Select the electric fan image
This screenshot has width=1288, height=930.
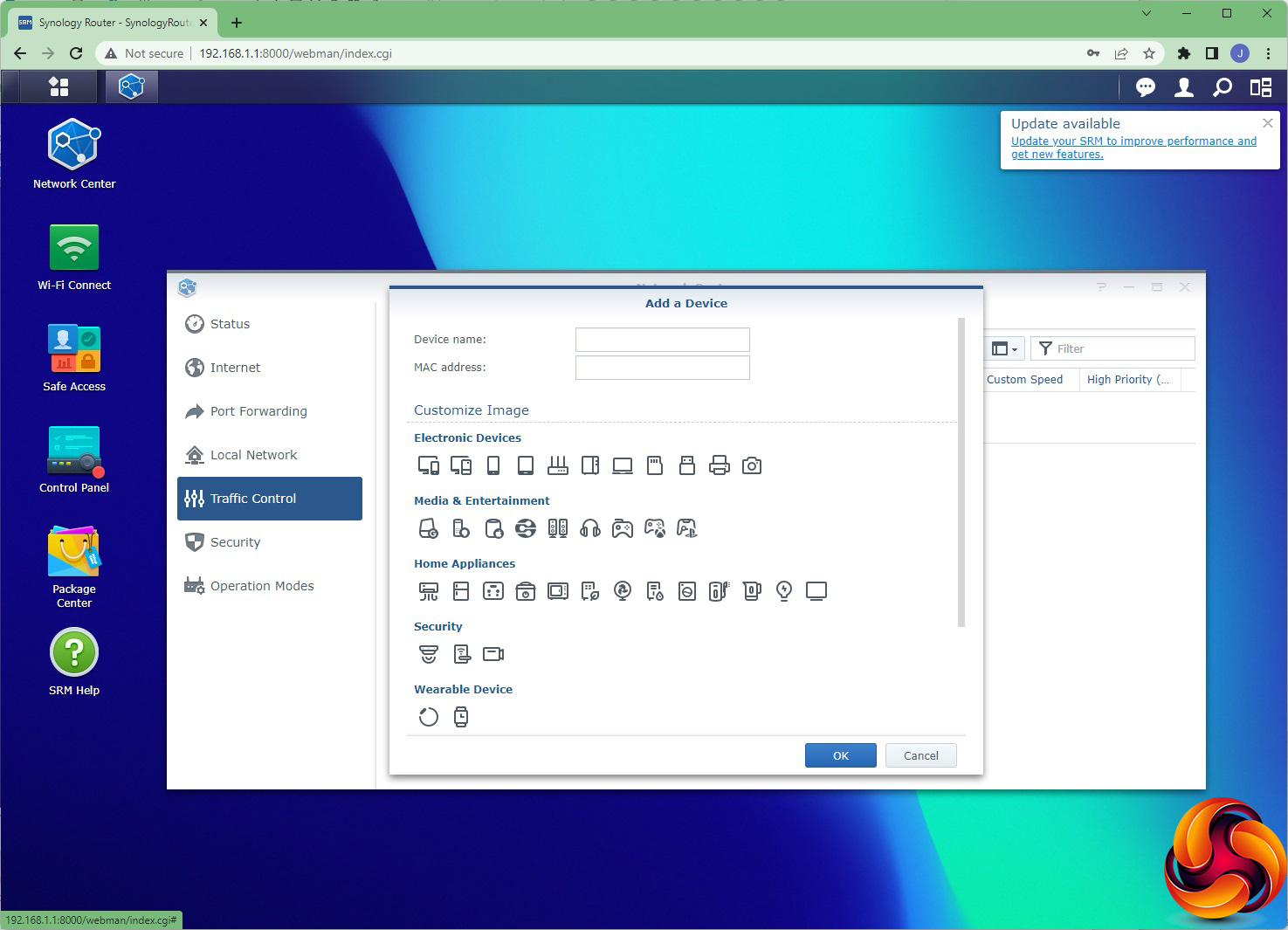coord(623,591)
